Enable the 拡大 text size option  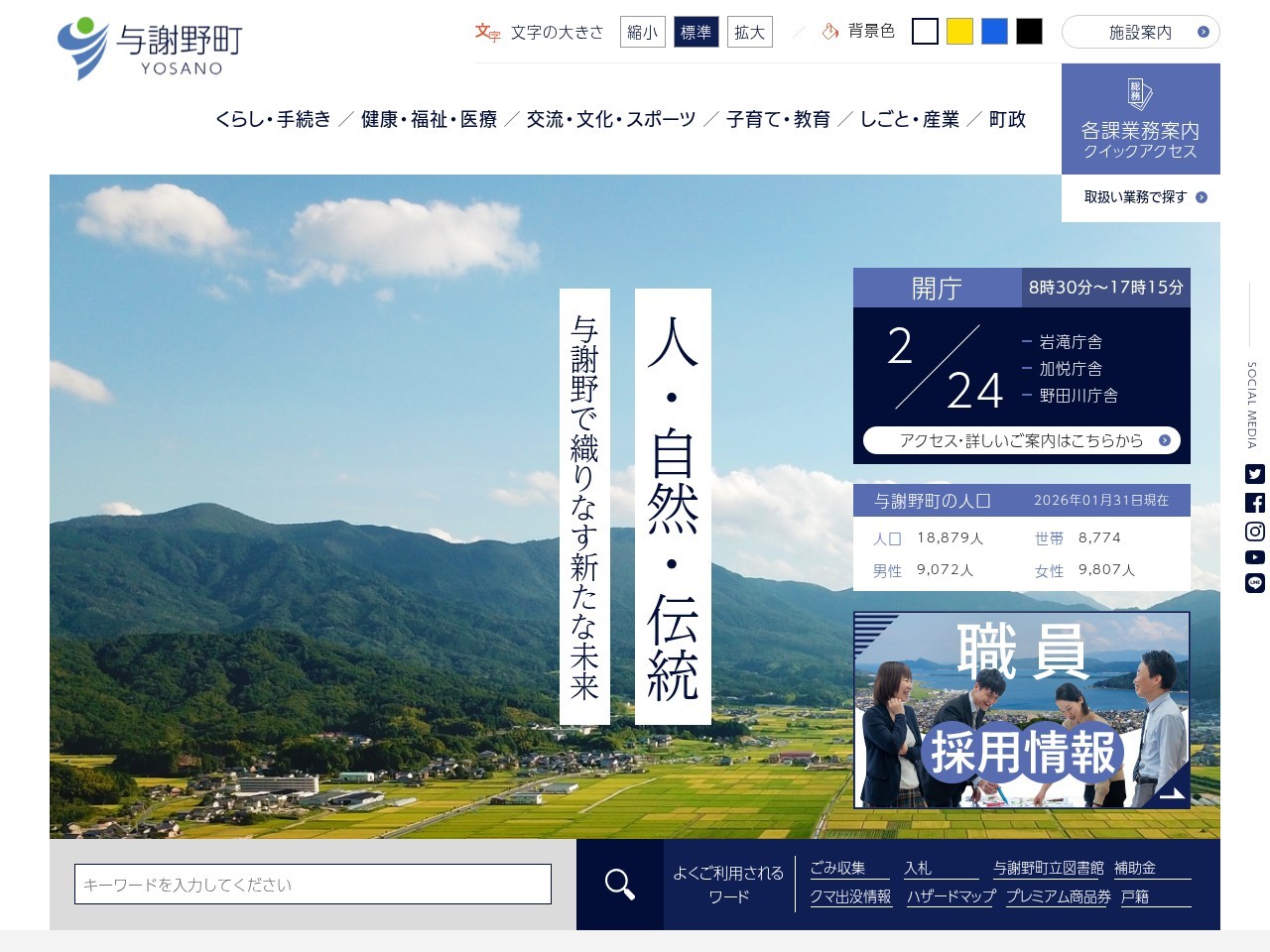[749, 32]
